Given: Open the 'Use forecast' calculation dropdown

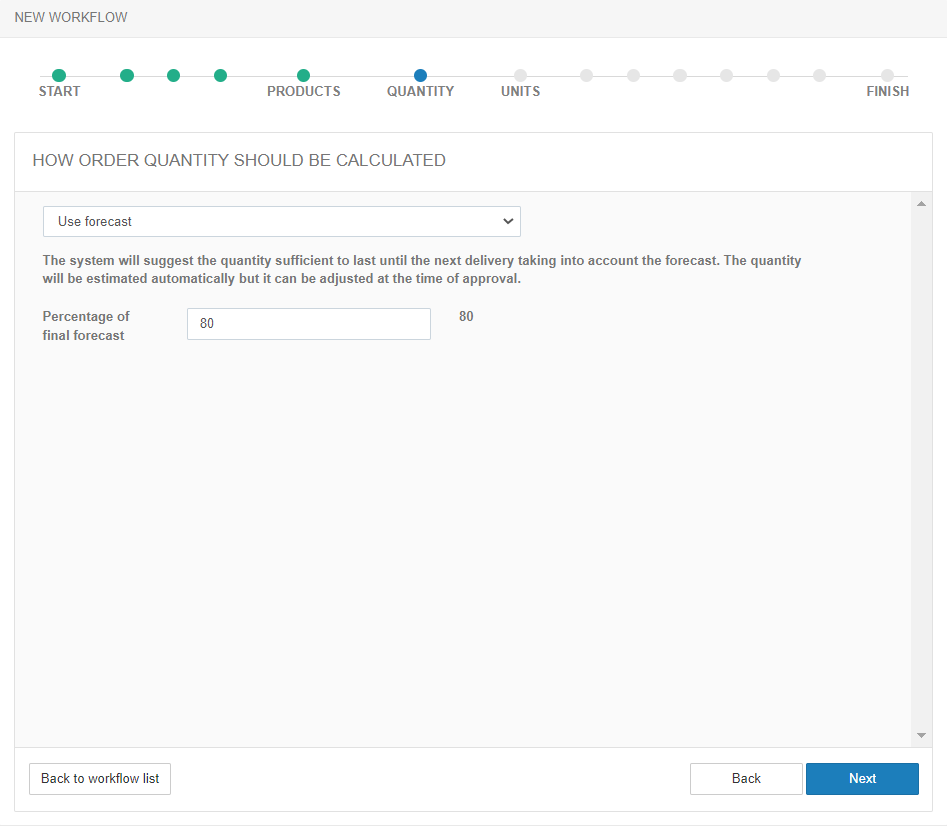Looking at the screenshot, I should tap(281, 221).
